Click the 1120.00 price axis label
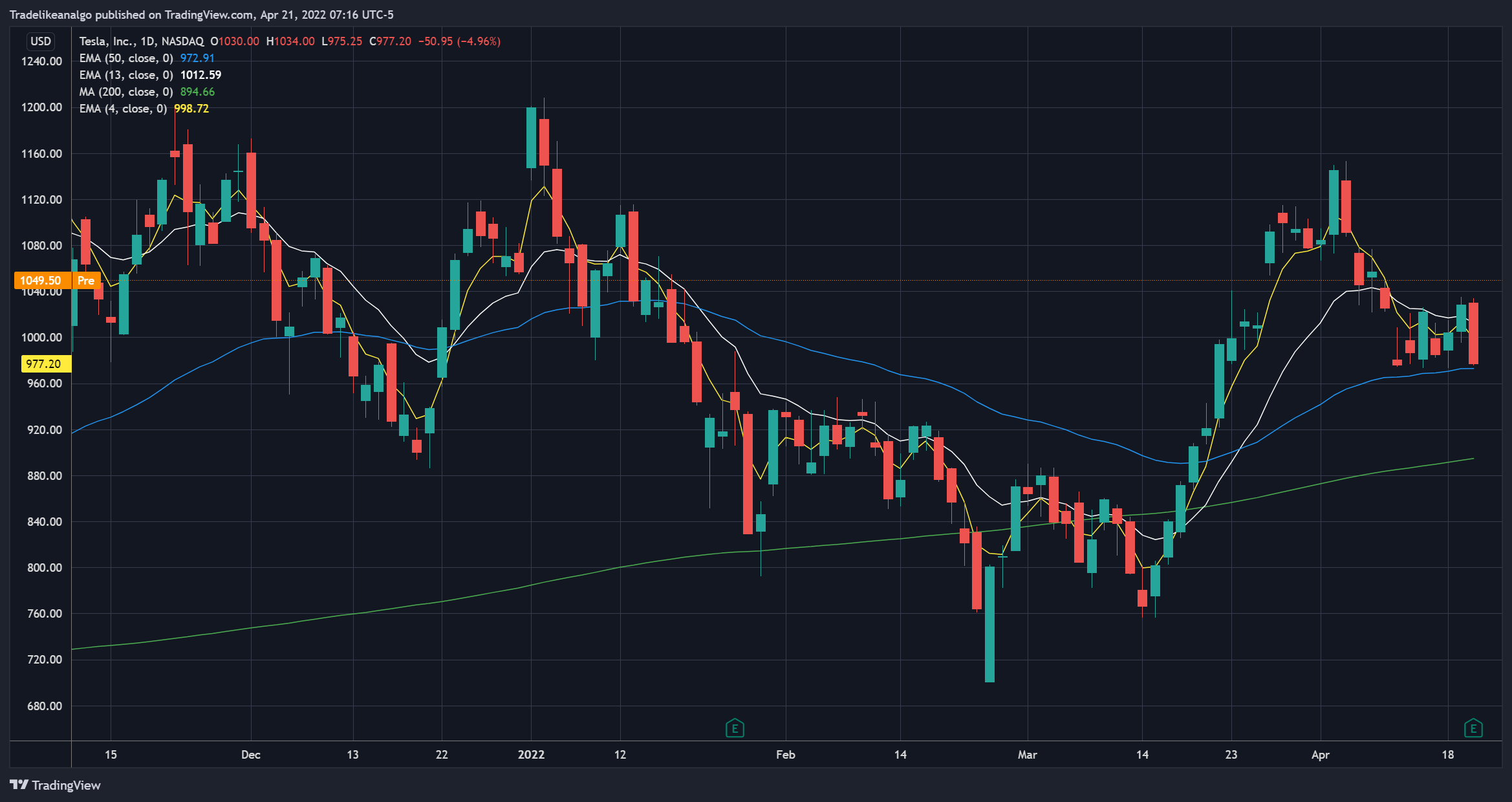 coord(41,200)
